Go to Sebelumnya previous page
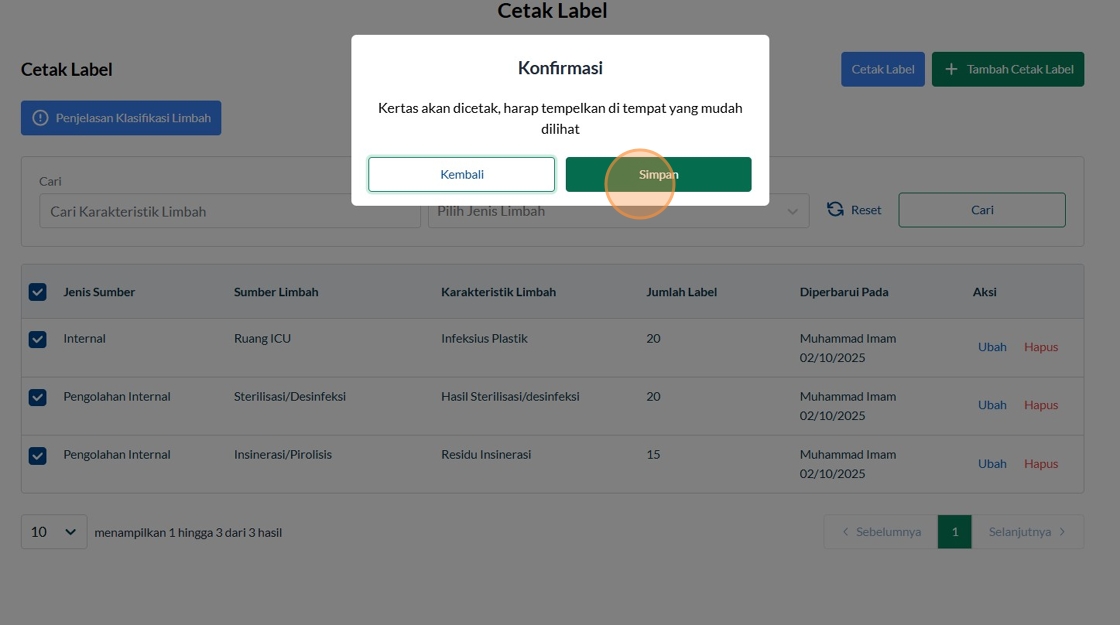The image size is (1120, 625). click(x=881, y=532)
